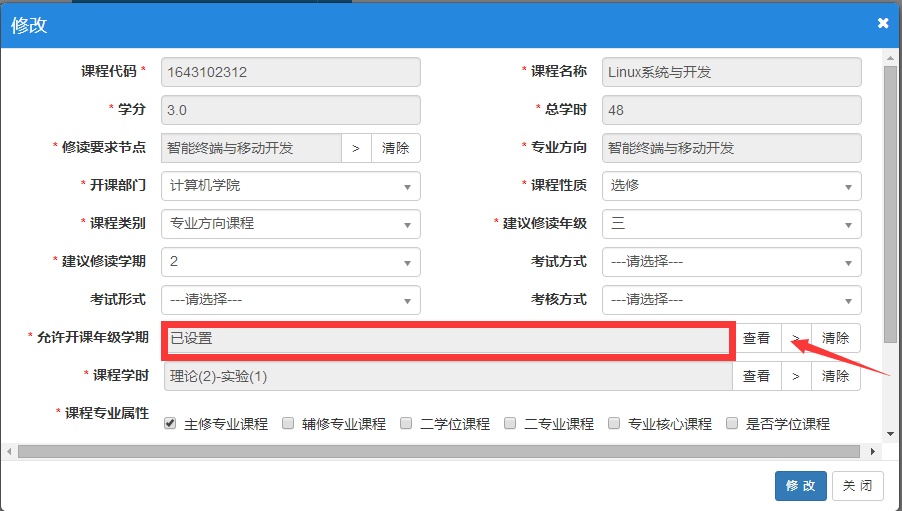Toggle the 主修专业课程 checkbox
The height and width of the screenshot is (511, 902).
(x=170, y=423)
